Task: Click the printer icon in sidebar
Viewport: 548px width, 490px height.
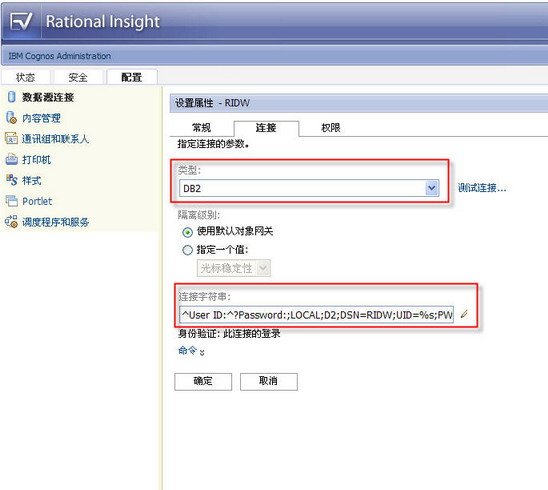Action: [12, 159]
